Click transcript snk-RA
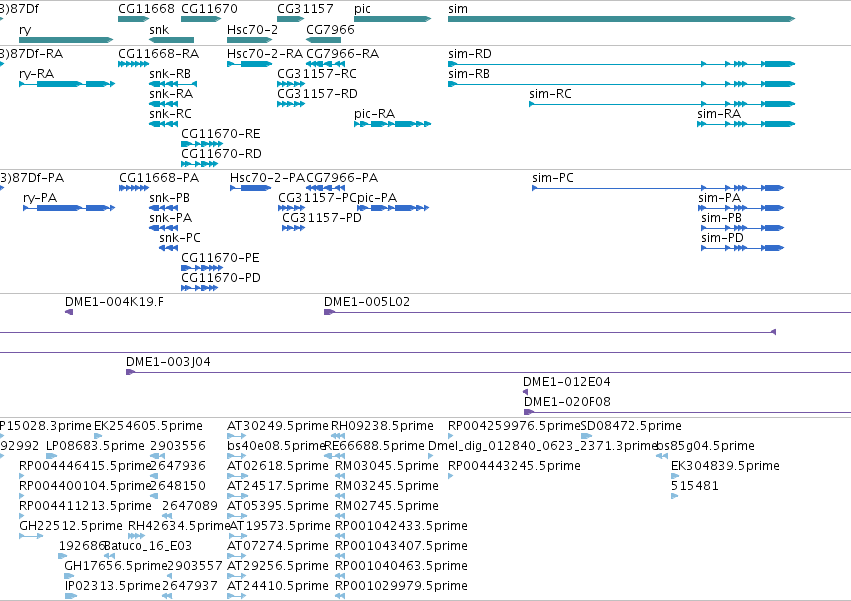851x601 pixels. [x=163, y=104]
